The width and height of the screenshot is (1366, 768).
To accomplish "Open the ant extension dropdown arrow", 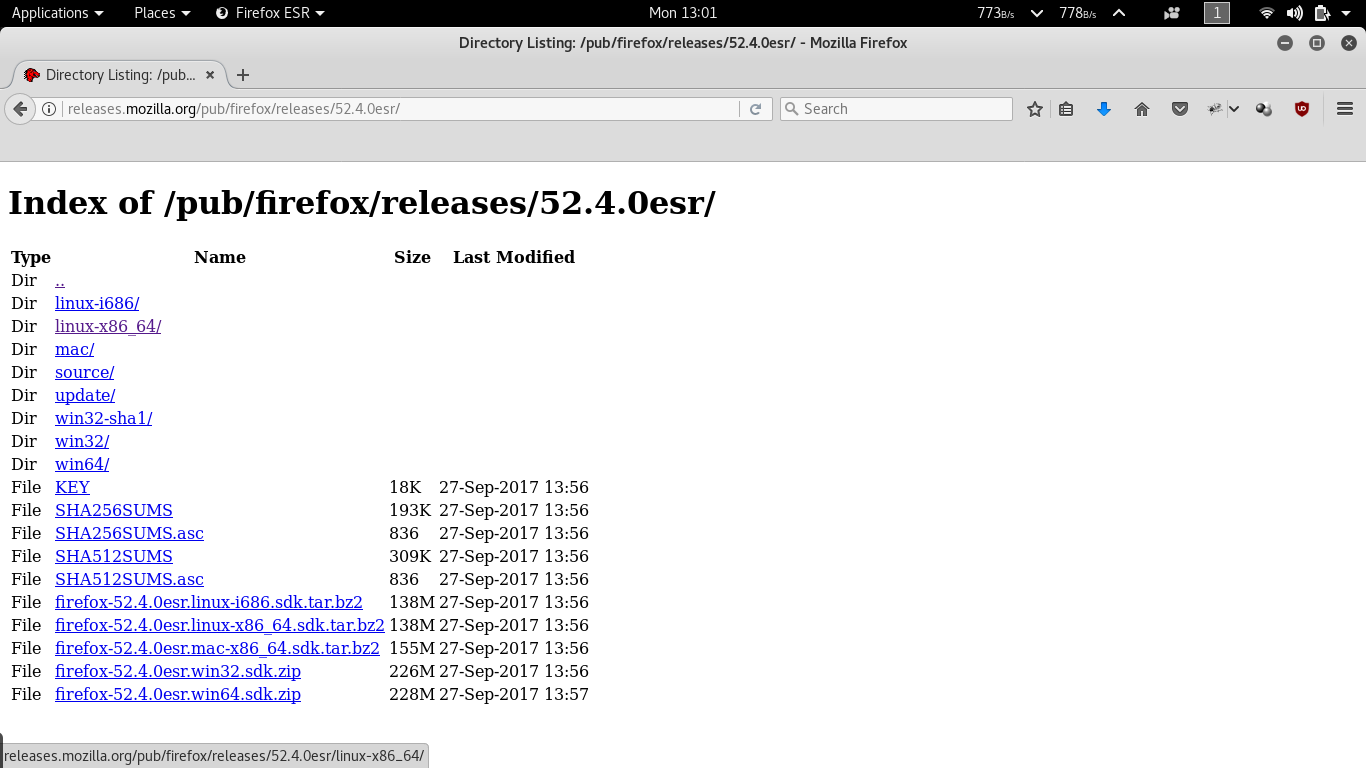I will (1235, 109).
